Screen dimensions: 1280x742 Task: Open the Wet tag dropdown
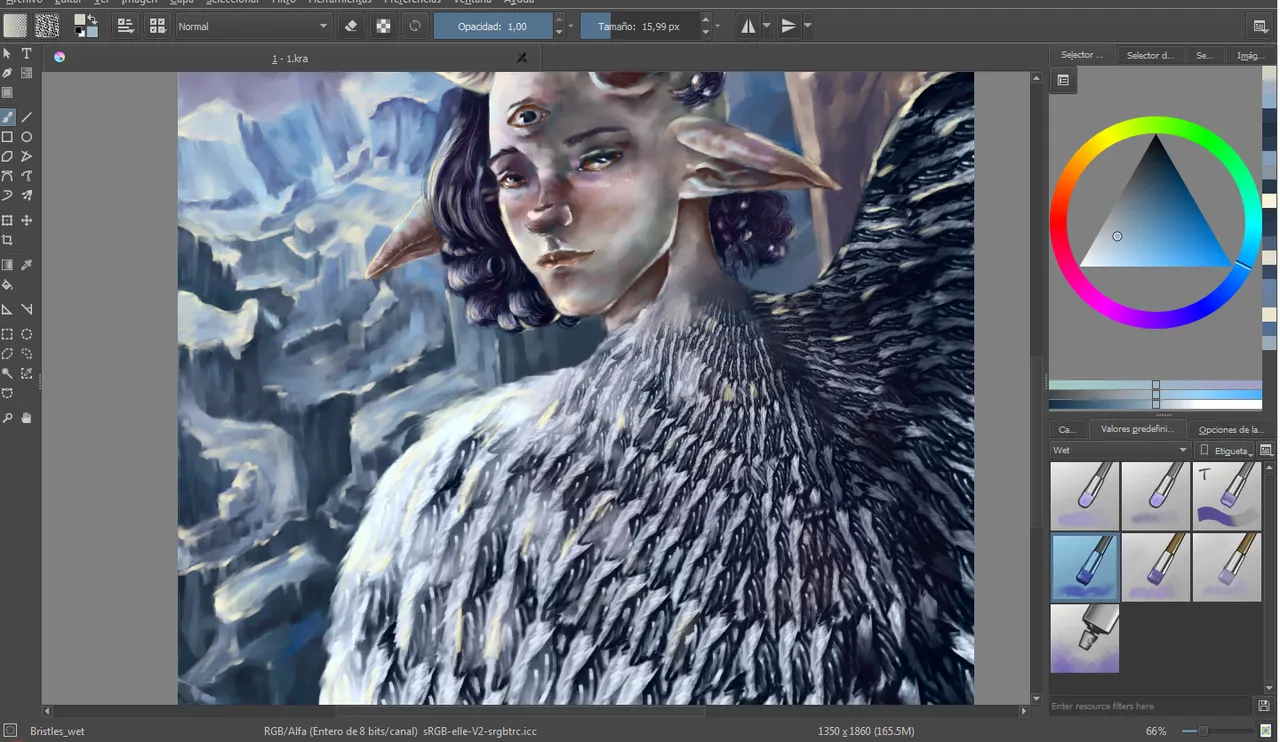(1119, 450)
